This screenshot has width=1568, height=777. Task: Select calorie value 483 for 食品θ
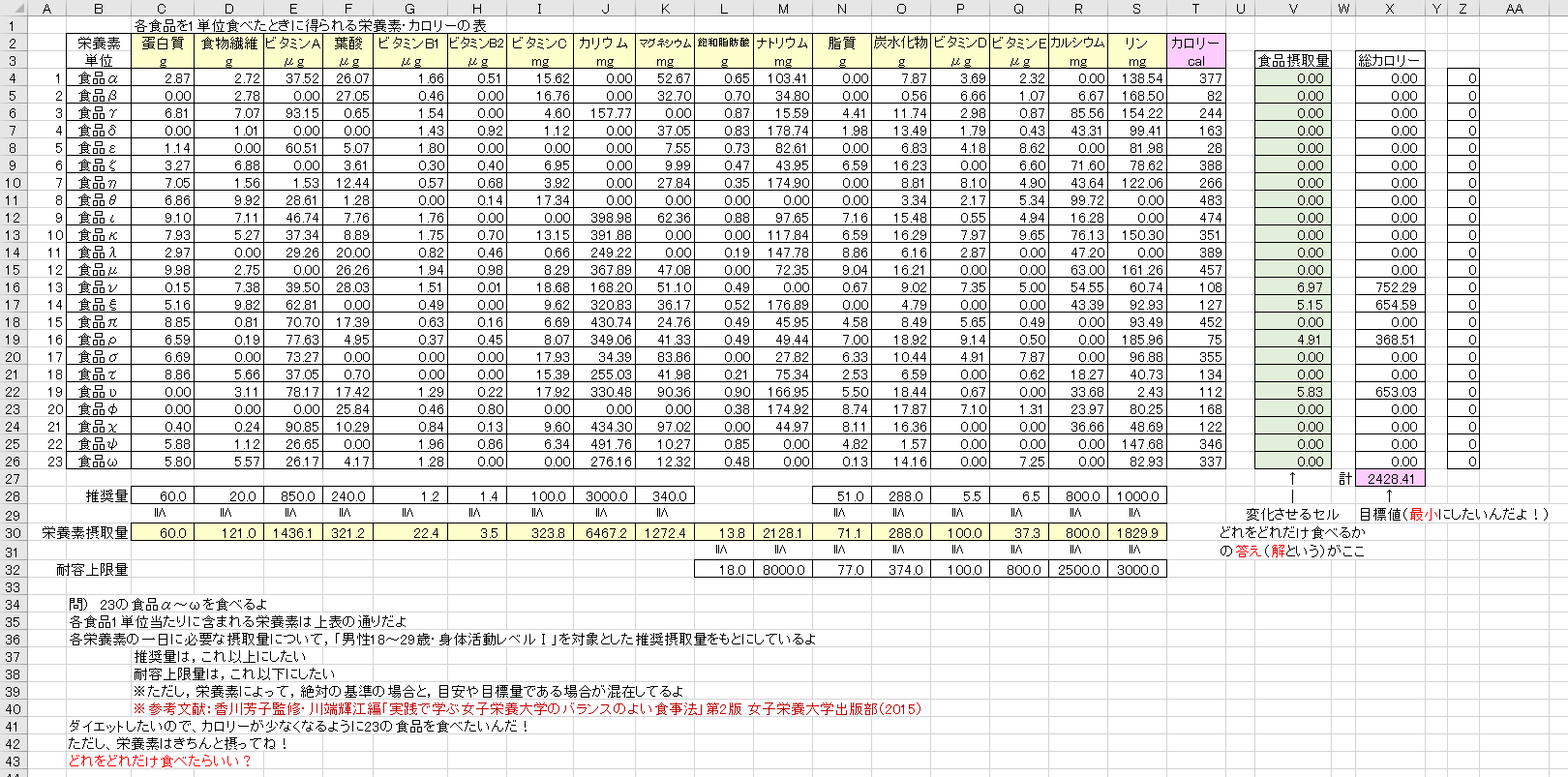(1196, 200)
